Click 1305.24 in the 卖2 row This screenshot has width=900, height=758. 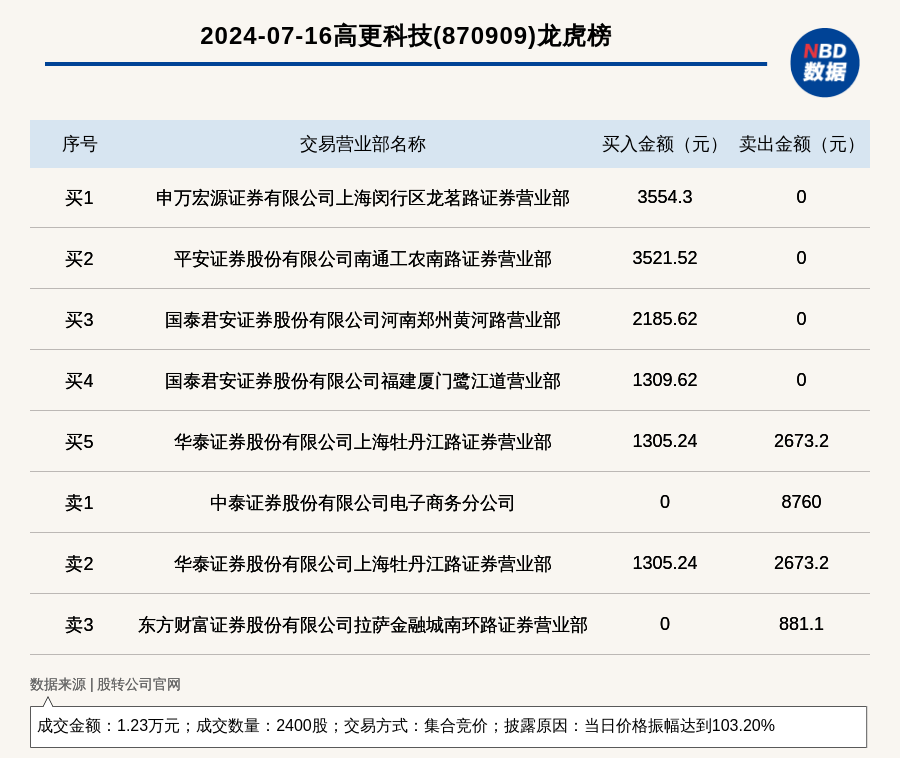(665, 562)
